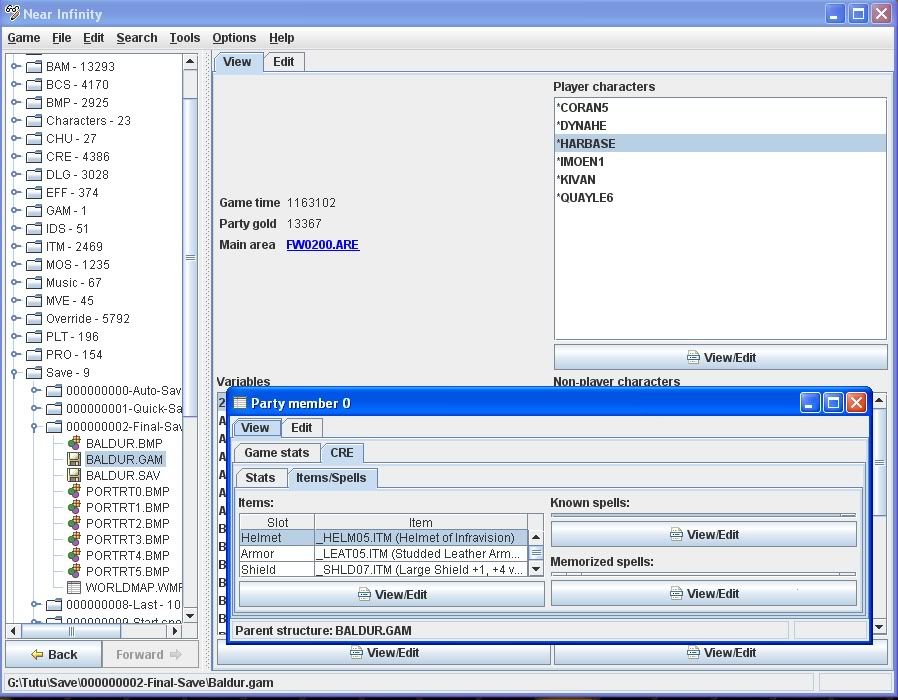This screenshot has height=700, width=898.
Task: Expand the 000000000-Auto-Save folder node
Action: pos(36,390)
